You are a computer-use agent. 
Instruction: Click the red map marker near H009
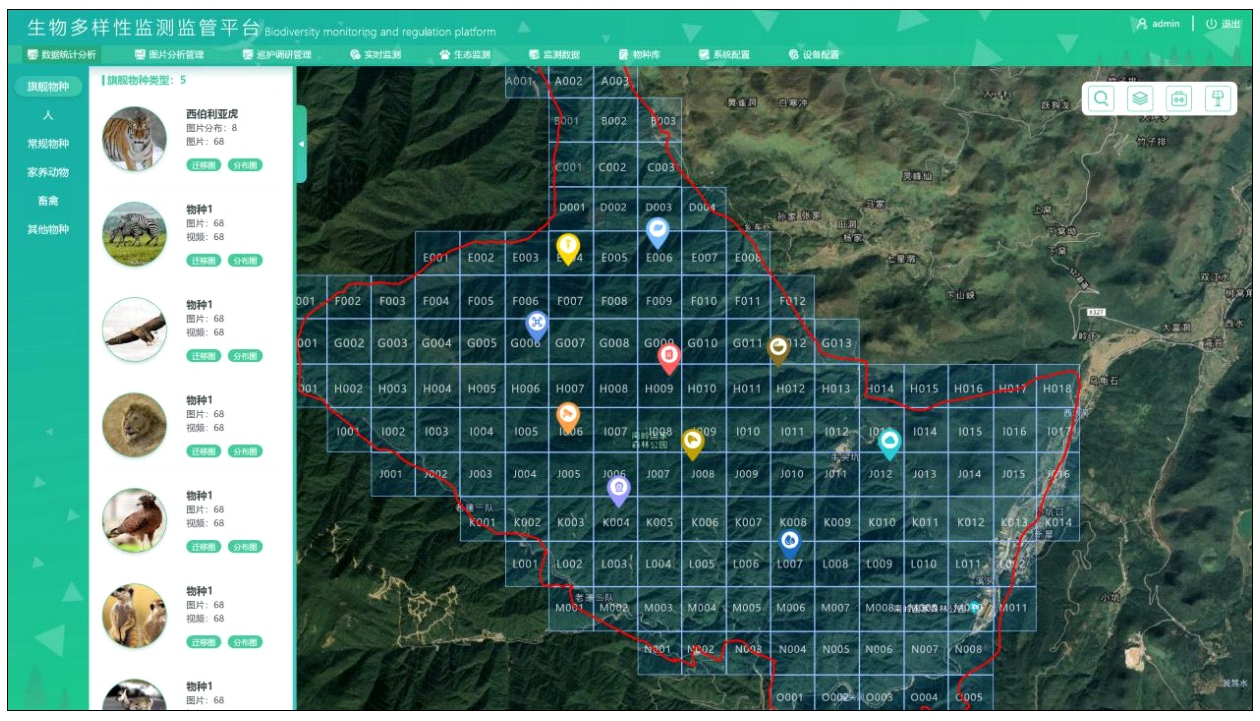coord(669,357)
